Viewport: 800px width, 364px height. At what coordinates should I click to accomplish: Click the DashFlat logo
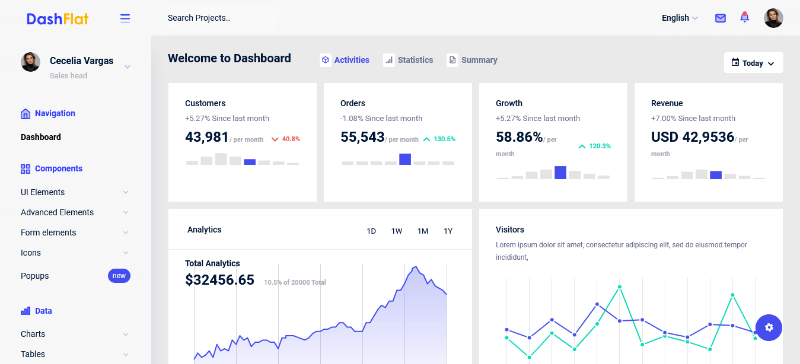pyautogui.click(x=58, y=19)
